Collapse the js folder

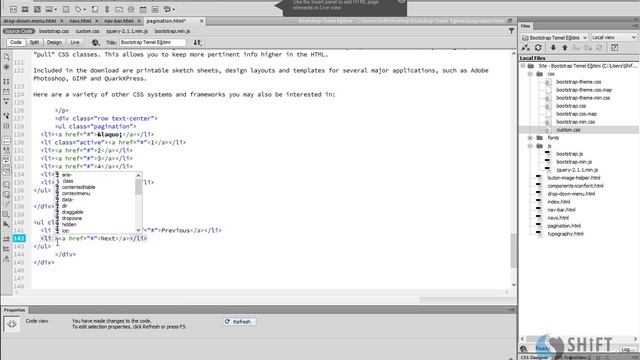(x=530, y=146)
